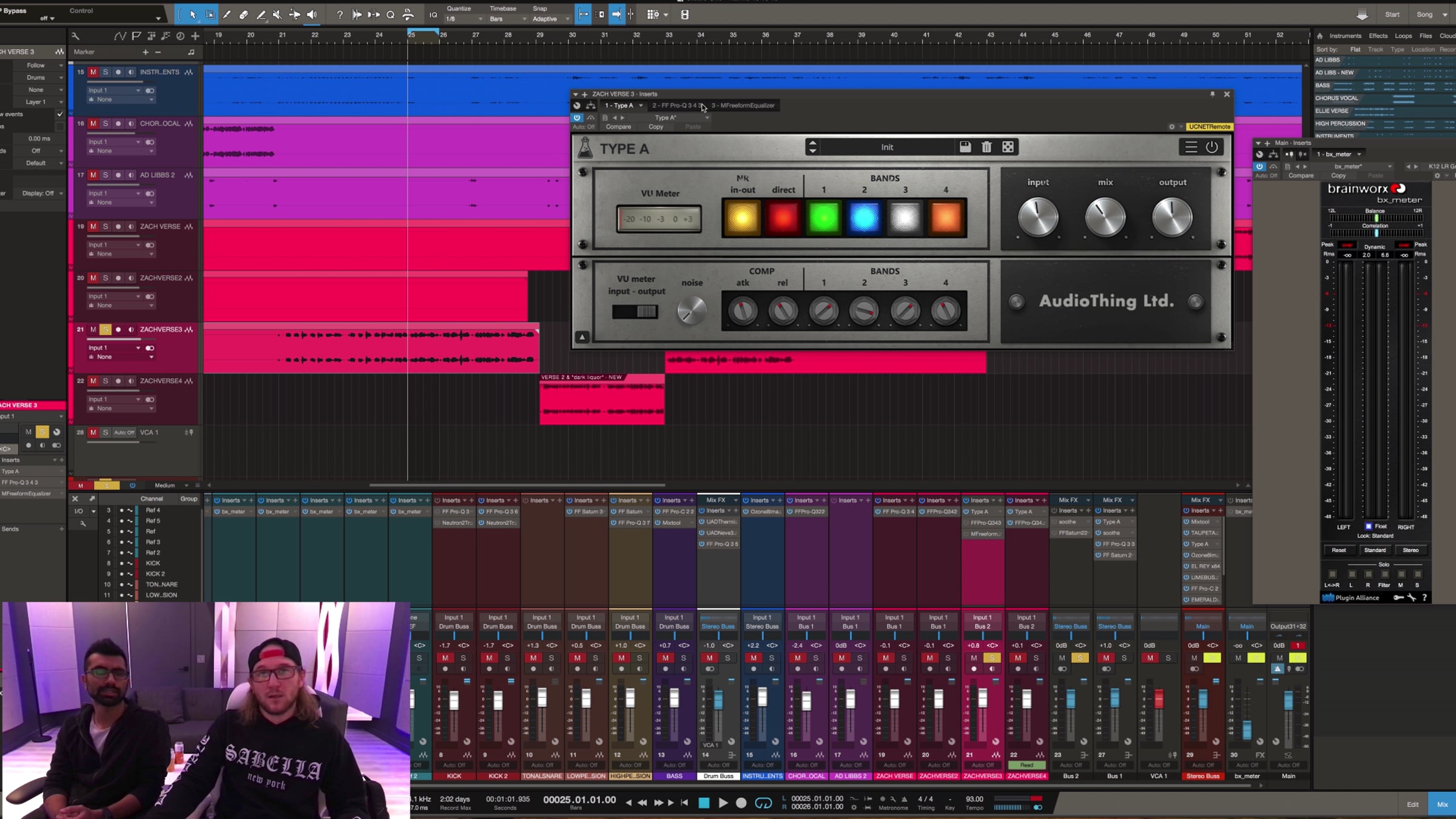Start playback with the Play button
This screenshot has height=819, width=1456.
tap(723, 803)
